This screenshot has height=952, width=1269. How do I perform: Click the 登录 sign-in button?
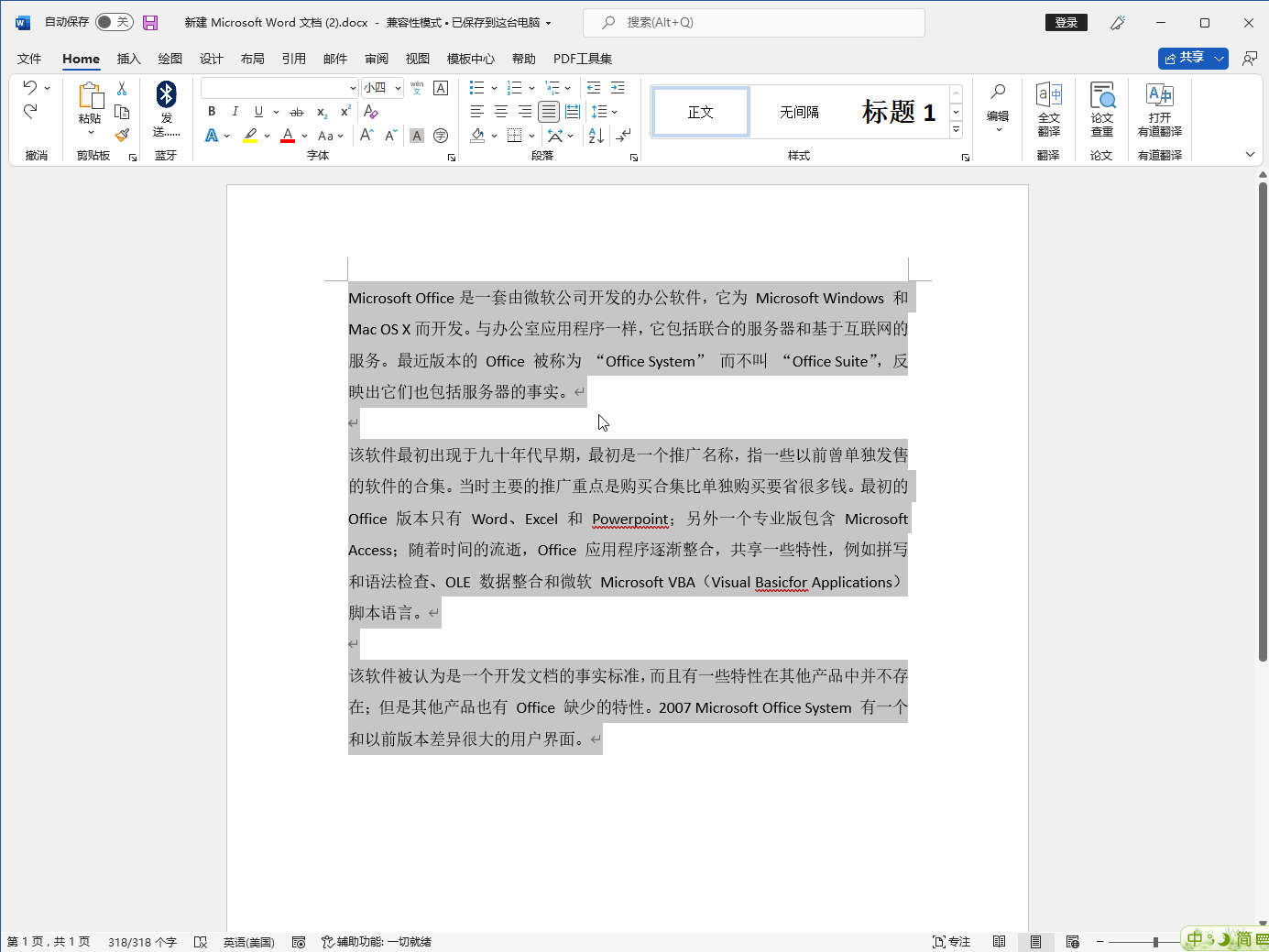(1067, 23)
